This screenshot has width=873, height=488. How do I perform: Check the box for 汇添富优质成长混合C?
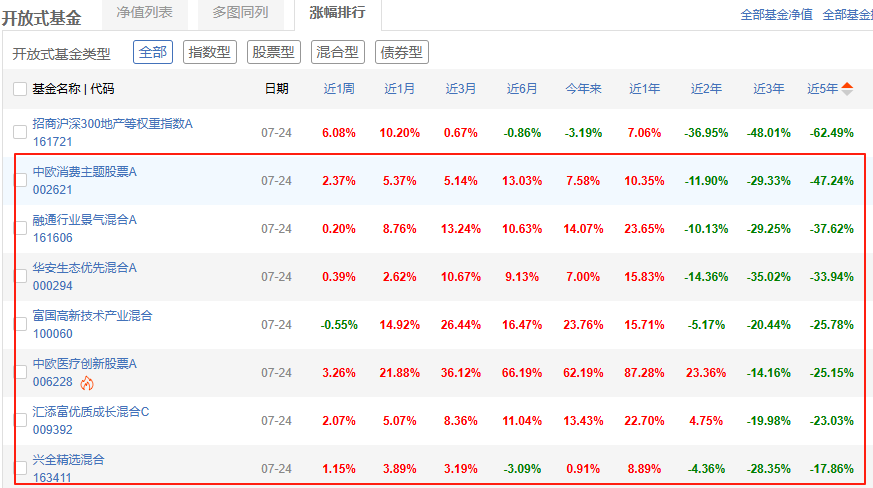point(20,419)
